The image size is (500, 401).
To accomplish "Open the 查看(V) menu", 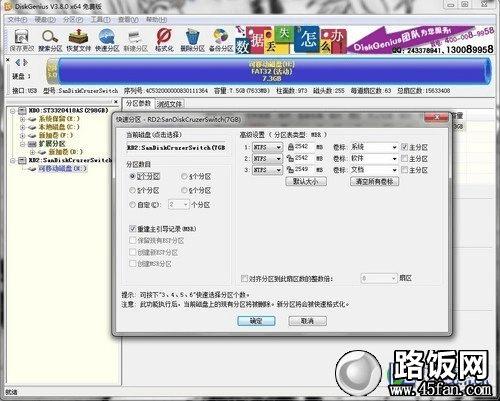I will coord(128,20).
